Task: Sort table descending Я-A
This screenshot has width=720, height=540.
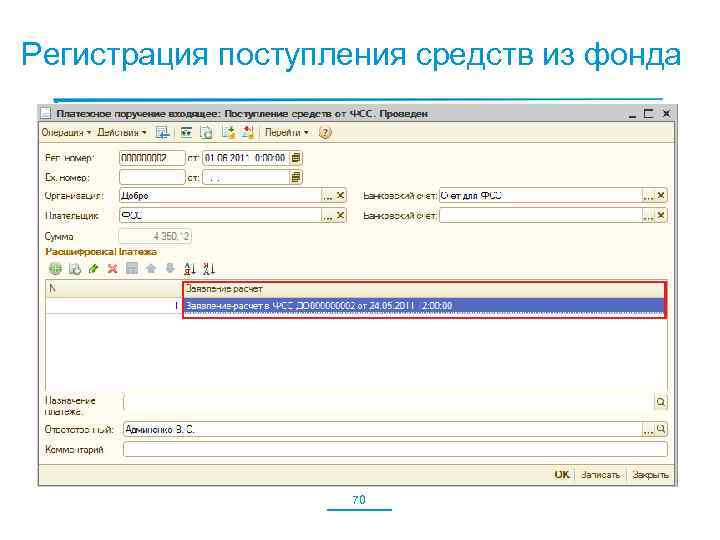Action: click(x=209, y=269)
